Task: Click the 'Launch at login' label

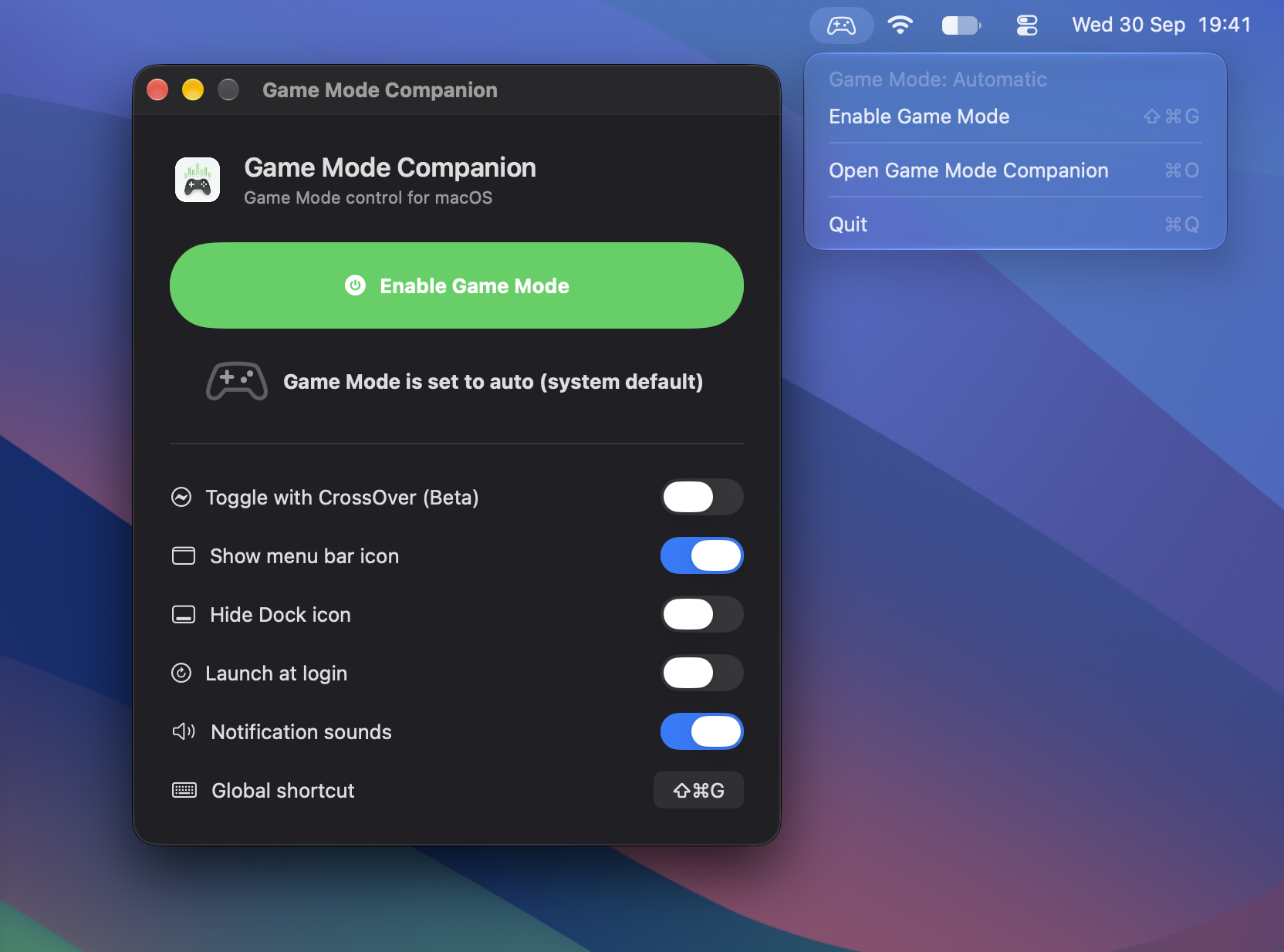Action: pos(276,673)
